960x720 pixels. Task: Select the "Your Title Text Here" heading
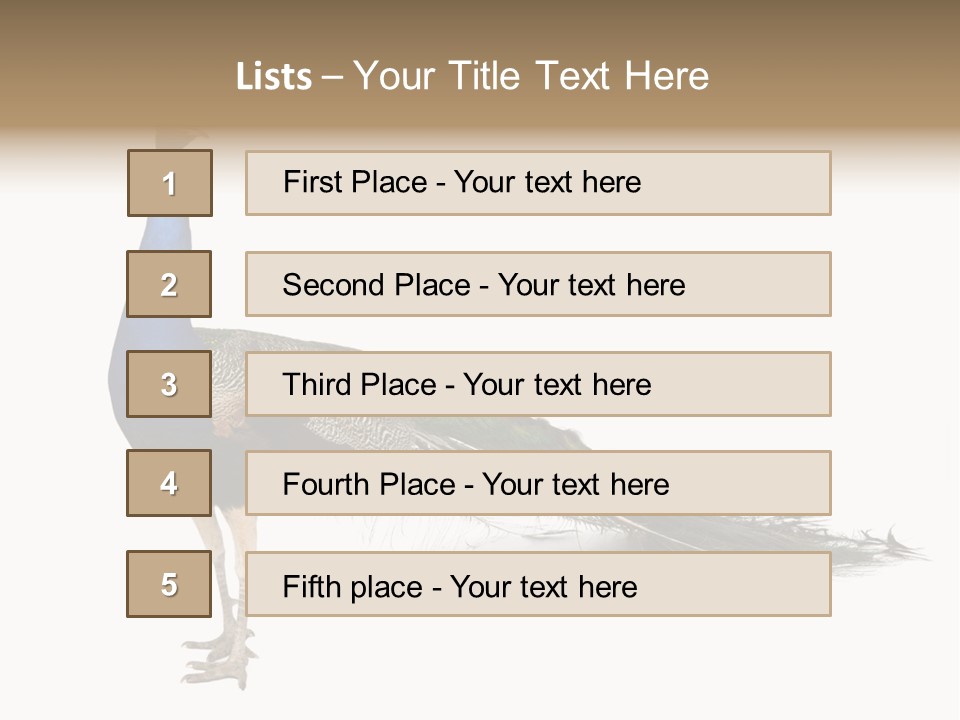coord(531,77)
